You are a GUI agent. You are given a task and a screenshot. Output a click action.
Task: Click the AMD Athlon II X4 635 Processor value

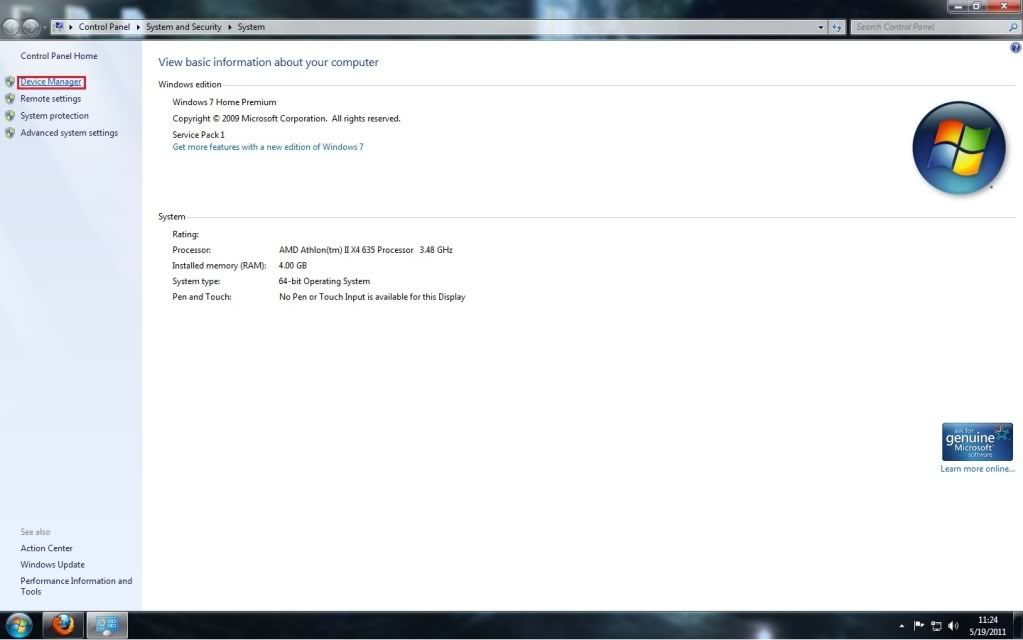366,250
